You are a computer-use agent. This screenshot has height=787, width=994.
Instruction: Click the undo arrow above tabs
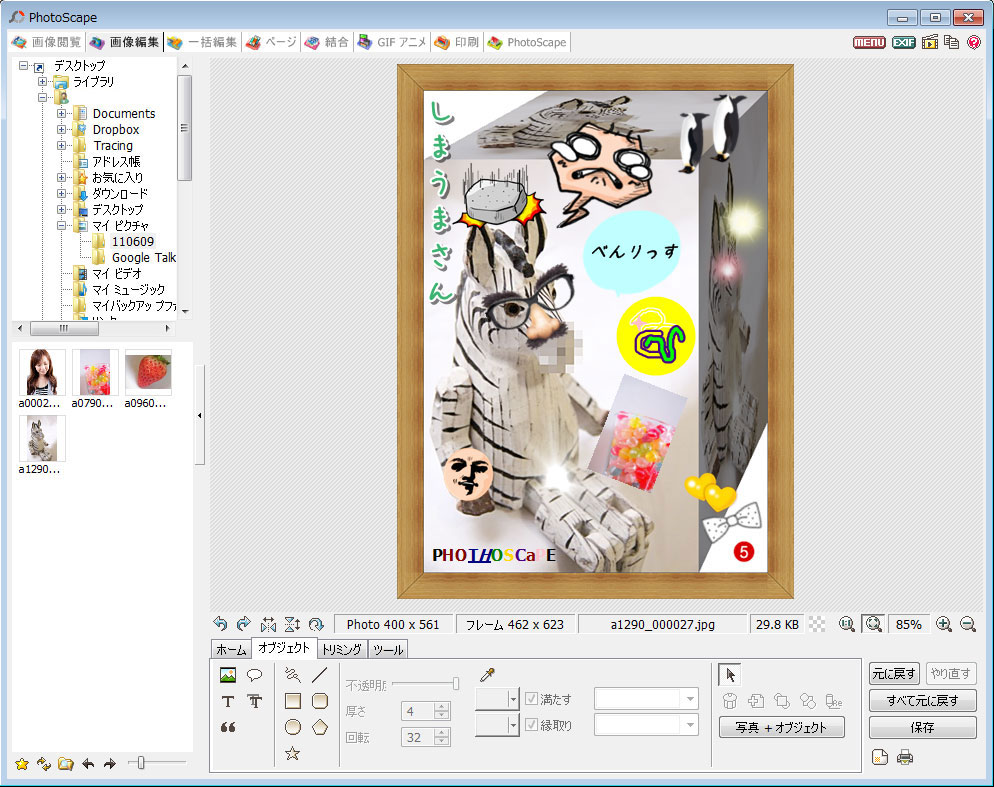(x=220, y=624)
